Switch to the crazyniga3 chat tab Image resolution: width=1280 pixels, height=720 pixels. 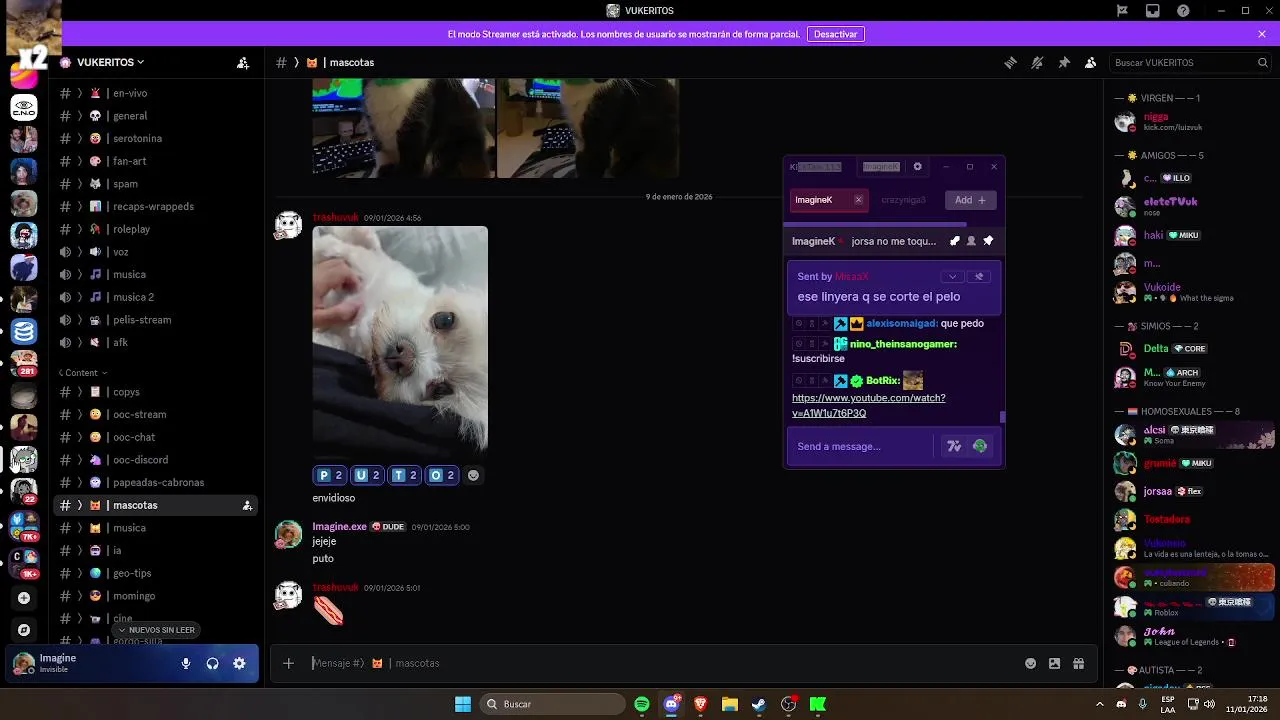point(903,200)
